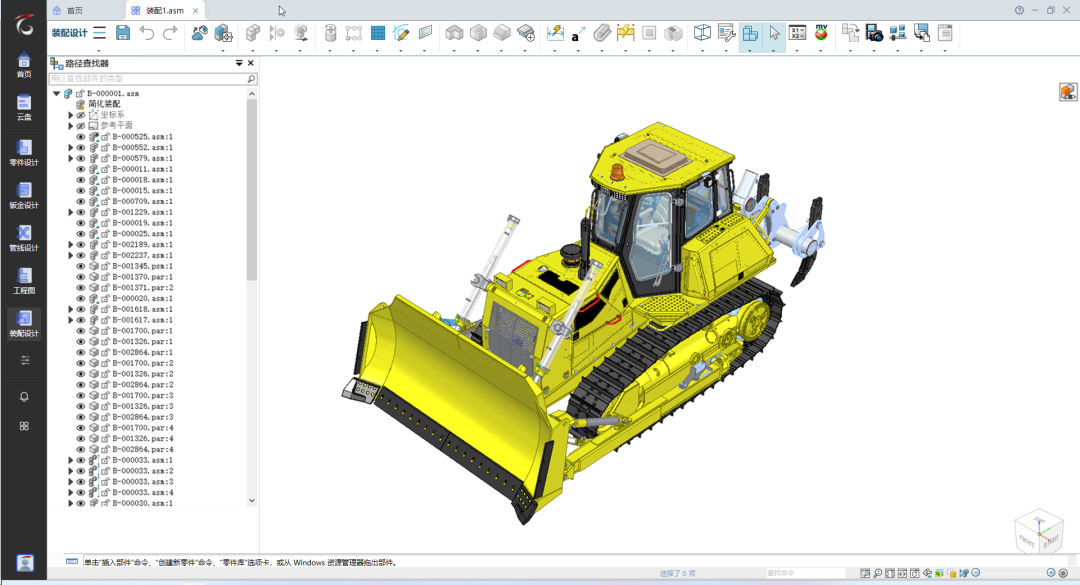This screenshot has width=1080, height=585.
Task: Select 简化装配 in the tree
Action: pos(104,104)
